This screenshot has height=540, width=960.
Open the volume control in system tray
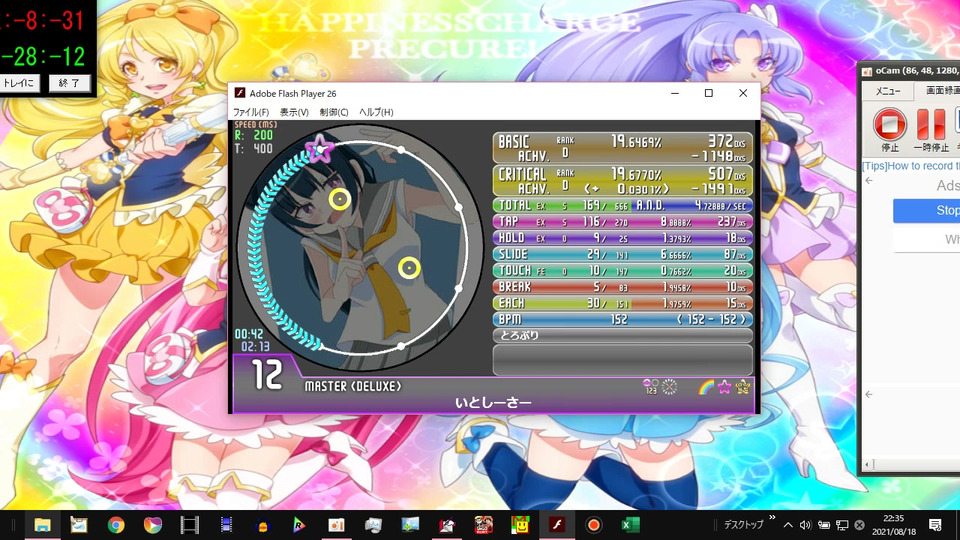pos(805,525)
